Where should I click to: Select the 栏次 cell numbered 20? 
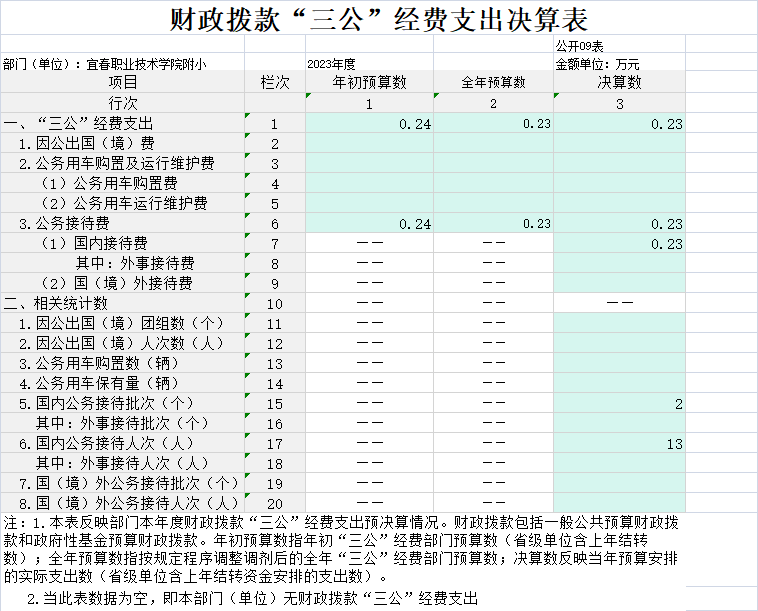click(274, 503)
